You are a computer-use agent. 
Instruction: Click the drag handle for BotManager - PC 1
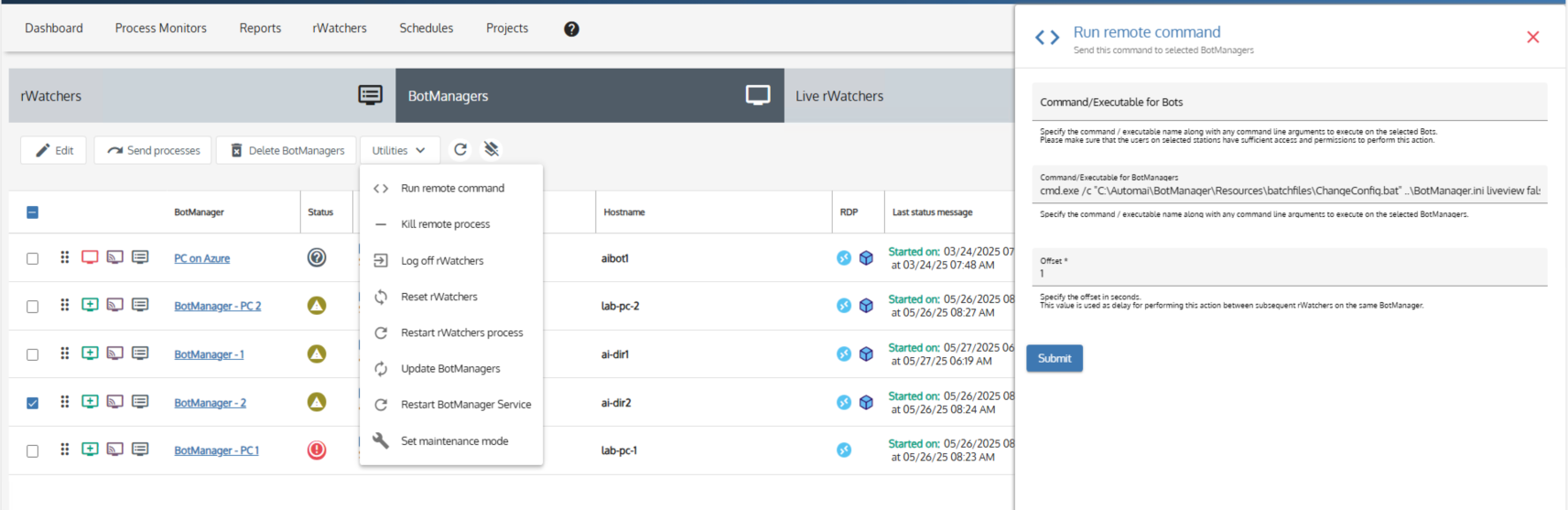(64, 450)
